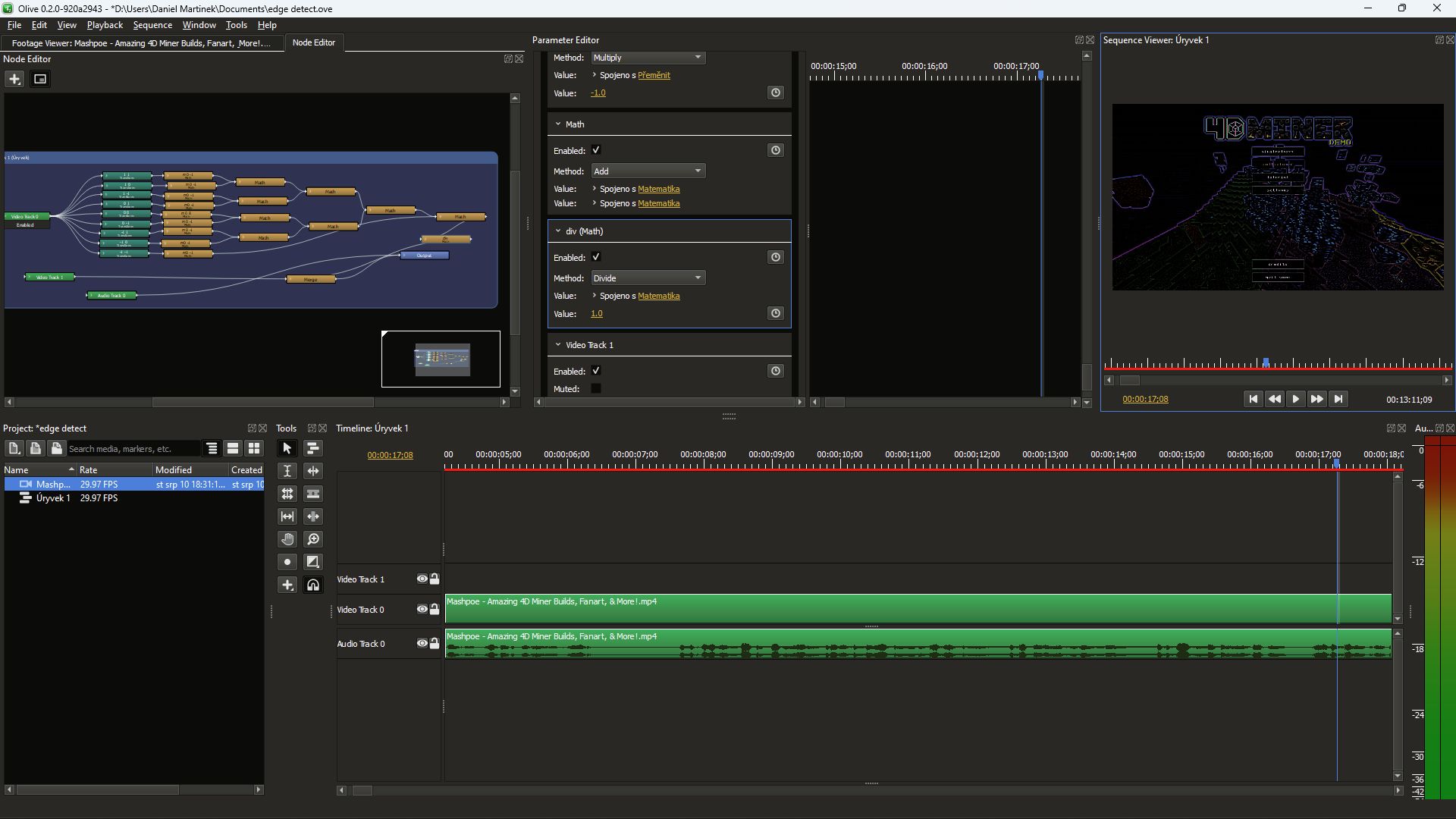
Task: Select the Hand tool
Action: [287, 539]
